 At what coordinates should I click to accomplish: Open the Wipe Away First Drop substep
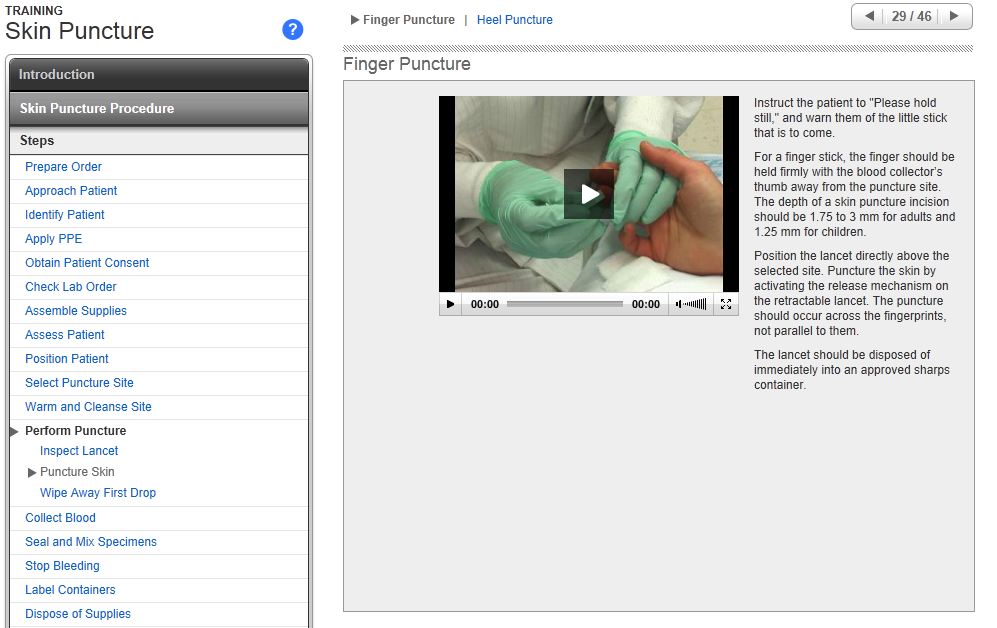[x=98, y=493]
